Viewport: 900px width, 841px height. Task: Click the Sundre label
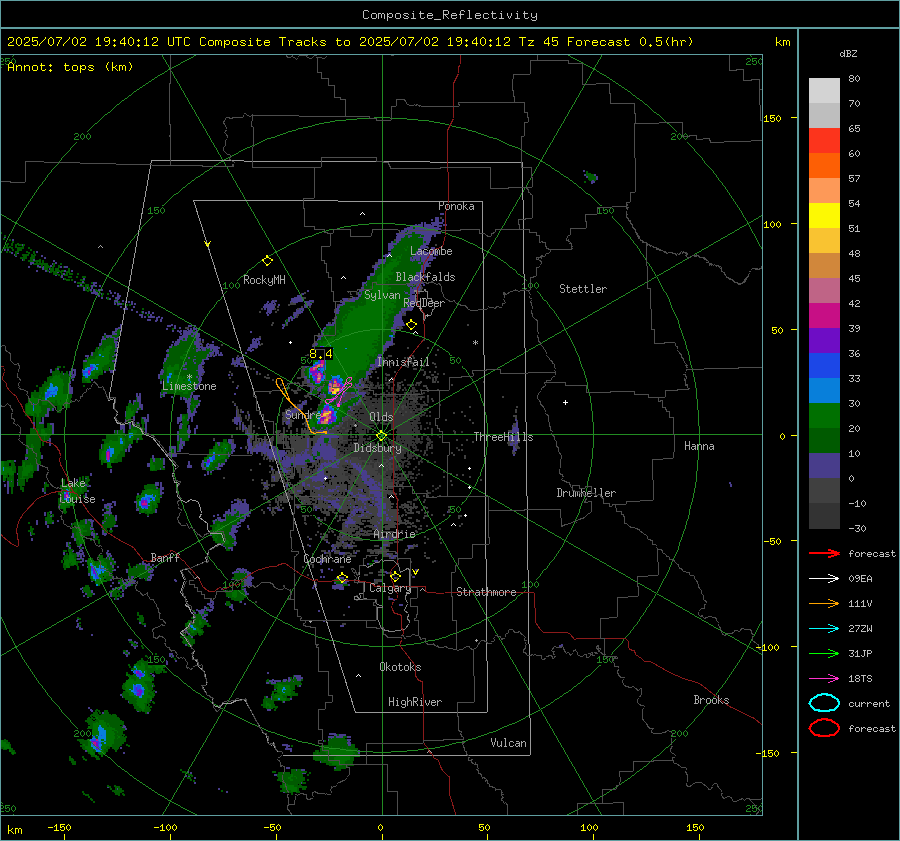pos(303,415)
